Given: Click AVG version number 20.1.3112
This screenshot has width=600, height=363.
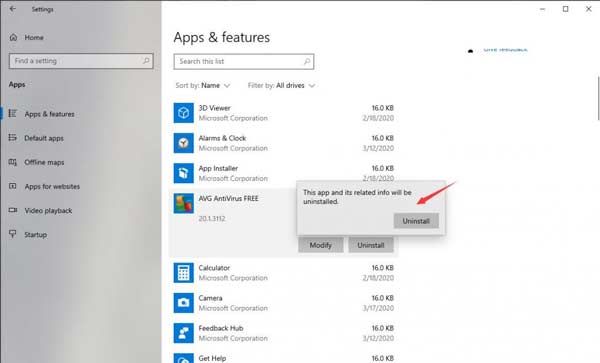Looking at the screenshot, I should pos(212,219).
